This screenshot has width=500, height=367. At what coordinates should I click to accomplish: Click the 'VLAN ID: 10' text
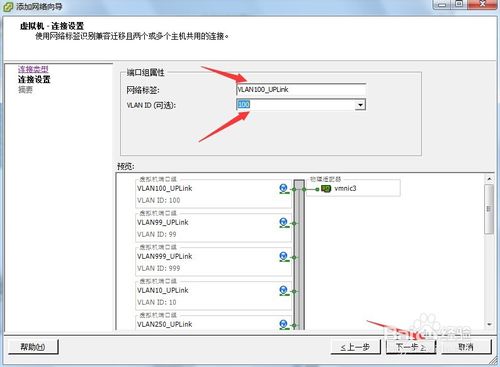point(157,302)
